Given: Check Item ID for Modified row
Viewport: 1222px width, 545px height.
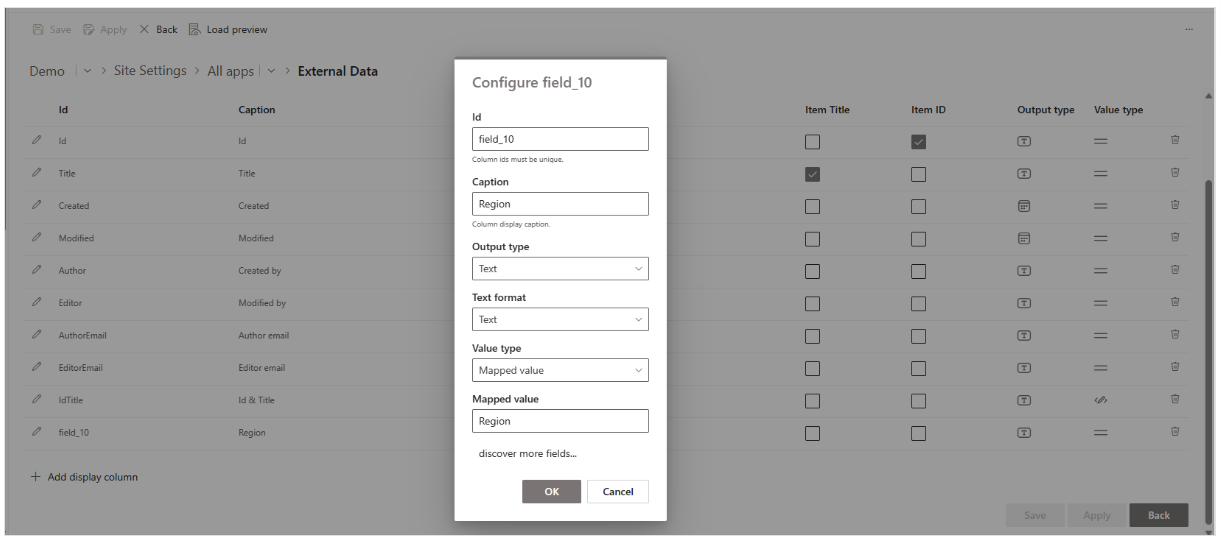Looking at the screenshot, I should [918, 239].
